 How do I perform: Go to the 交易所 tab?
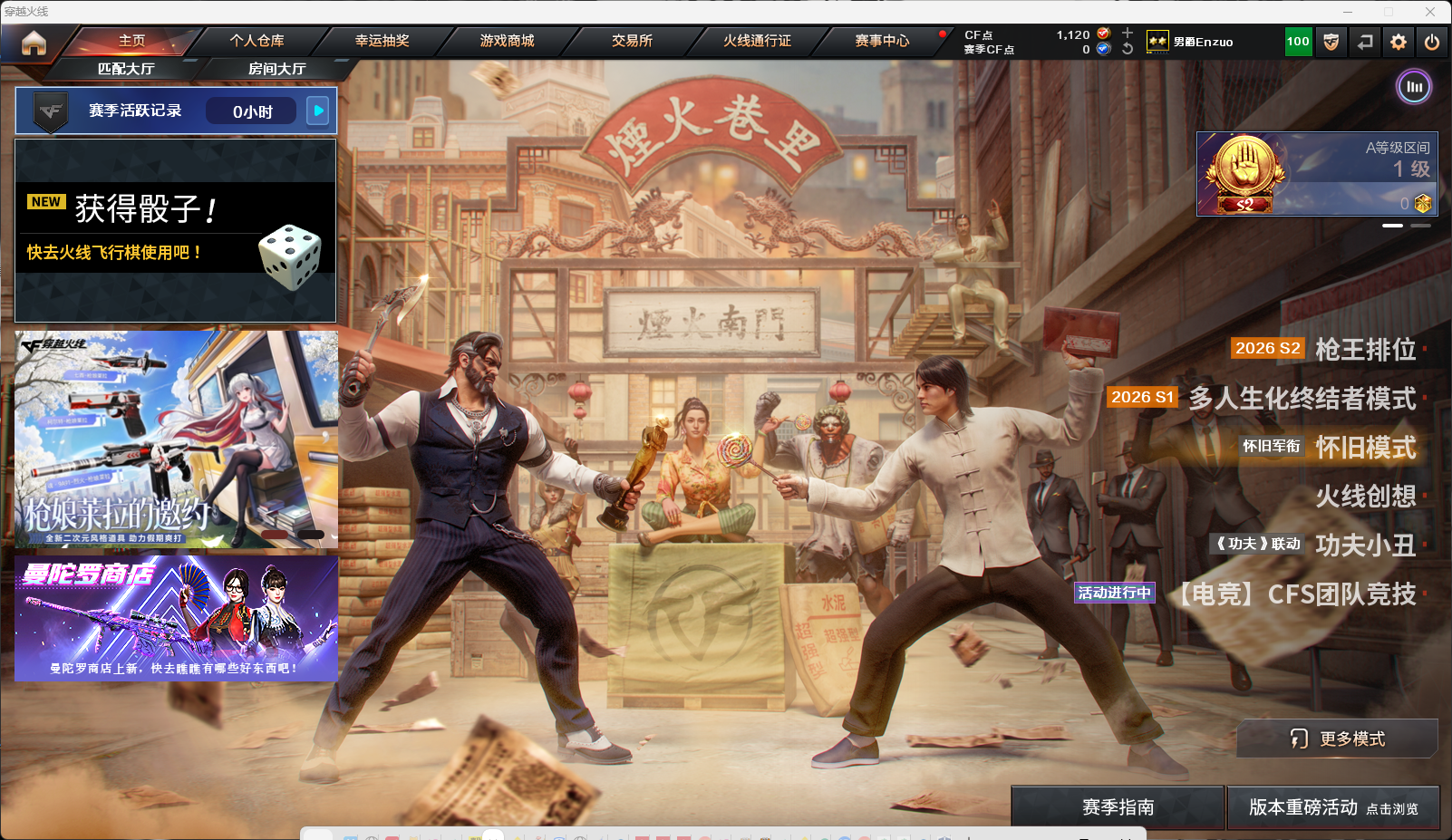click(x=632, y=41)
